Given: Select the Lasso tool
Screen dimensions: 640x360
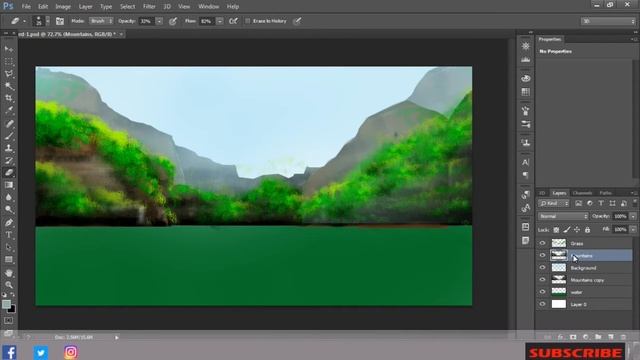Looking at the screenshot, I should 9,74.
